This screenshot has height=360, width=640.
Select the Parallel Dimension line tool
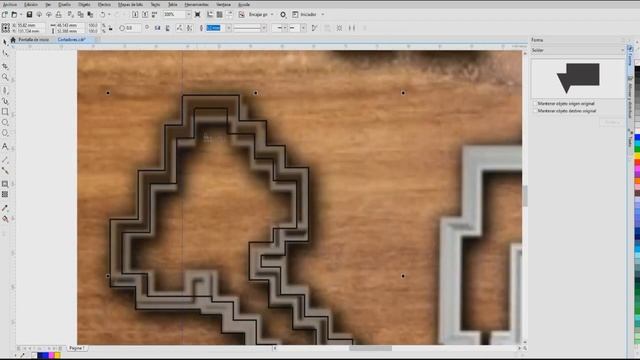(5, 160)
